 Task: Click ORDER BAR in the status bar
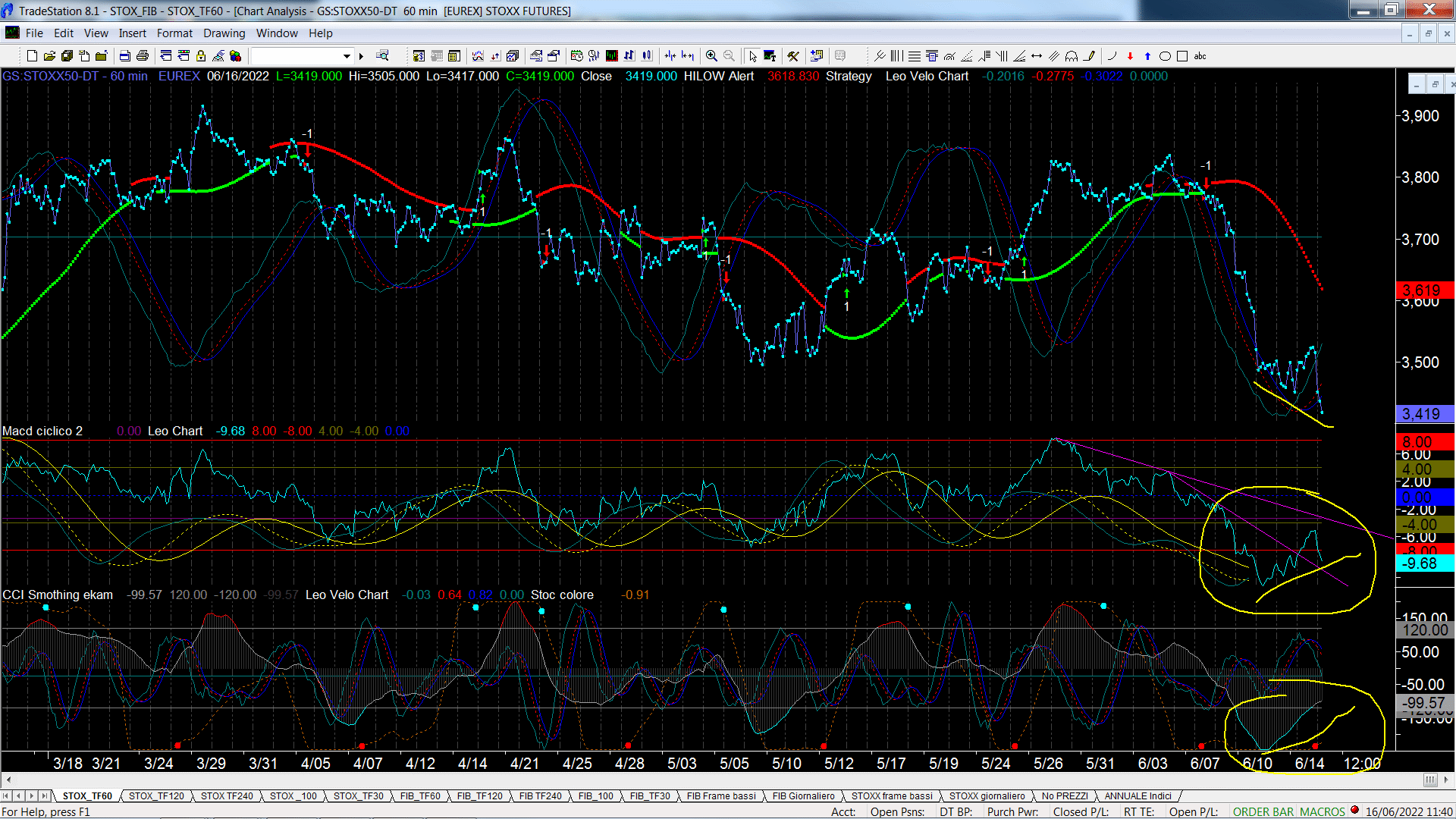point(1263,811)
